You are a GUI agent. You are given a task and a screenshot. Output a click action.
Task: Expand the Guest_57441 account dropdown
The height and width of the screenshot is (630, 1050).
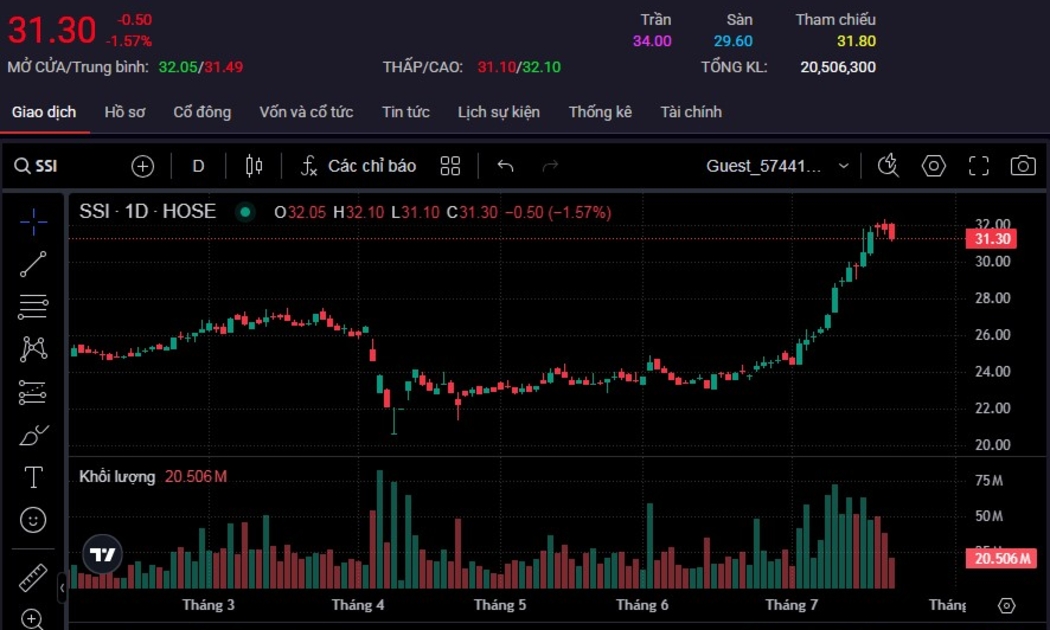coord(843,166)
